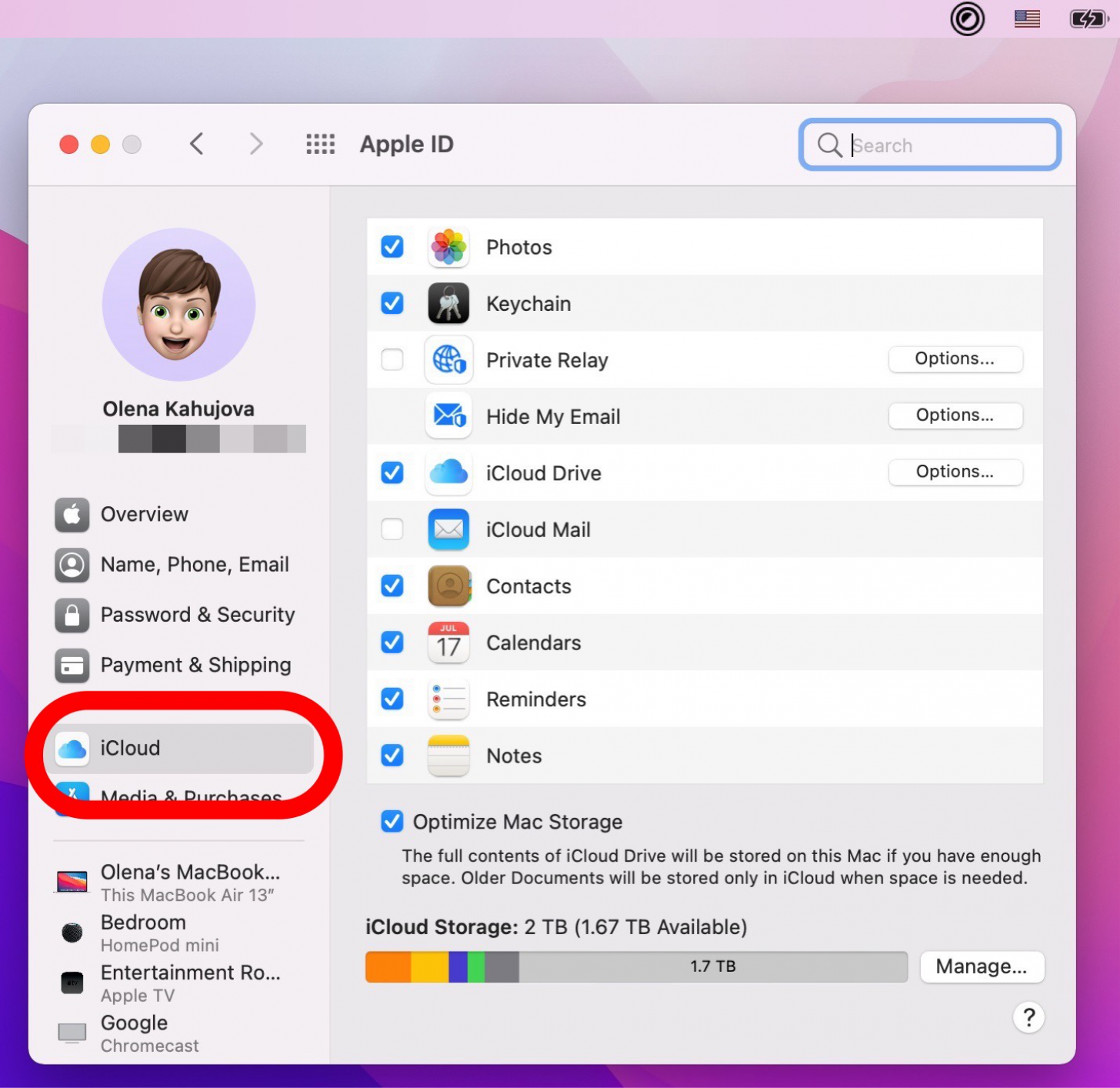Click the Hide My Email envelope icon

[x=448, y=416]
